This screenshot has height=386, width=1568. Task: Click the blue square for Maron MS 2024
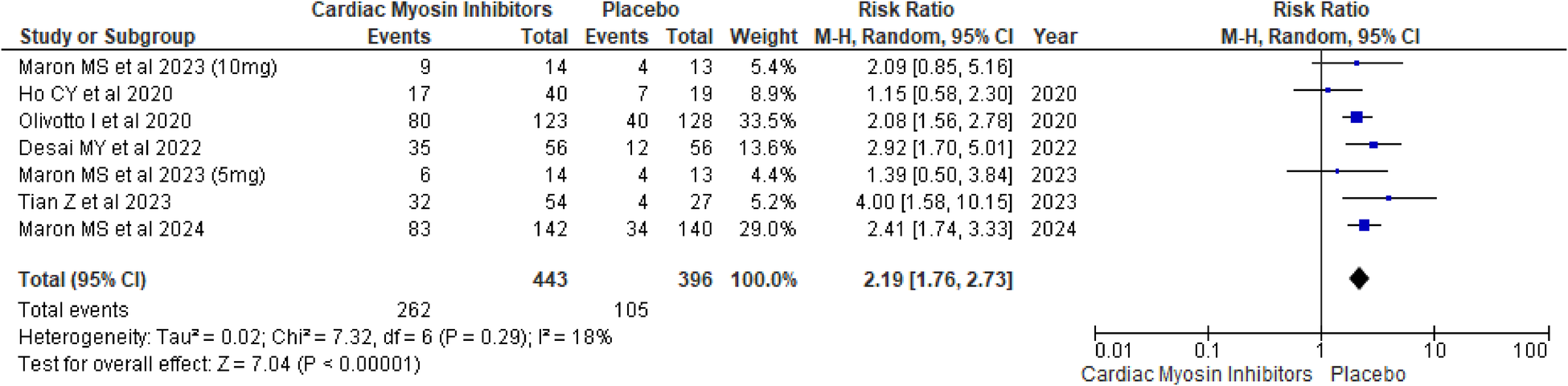pos(1364,226)
